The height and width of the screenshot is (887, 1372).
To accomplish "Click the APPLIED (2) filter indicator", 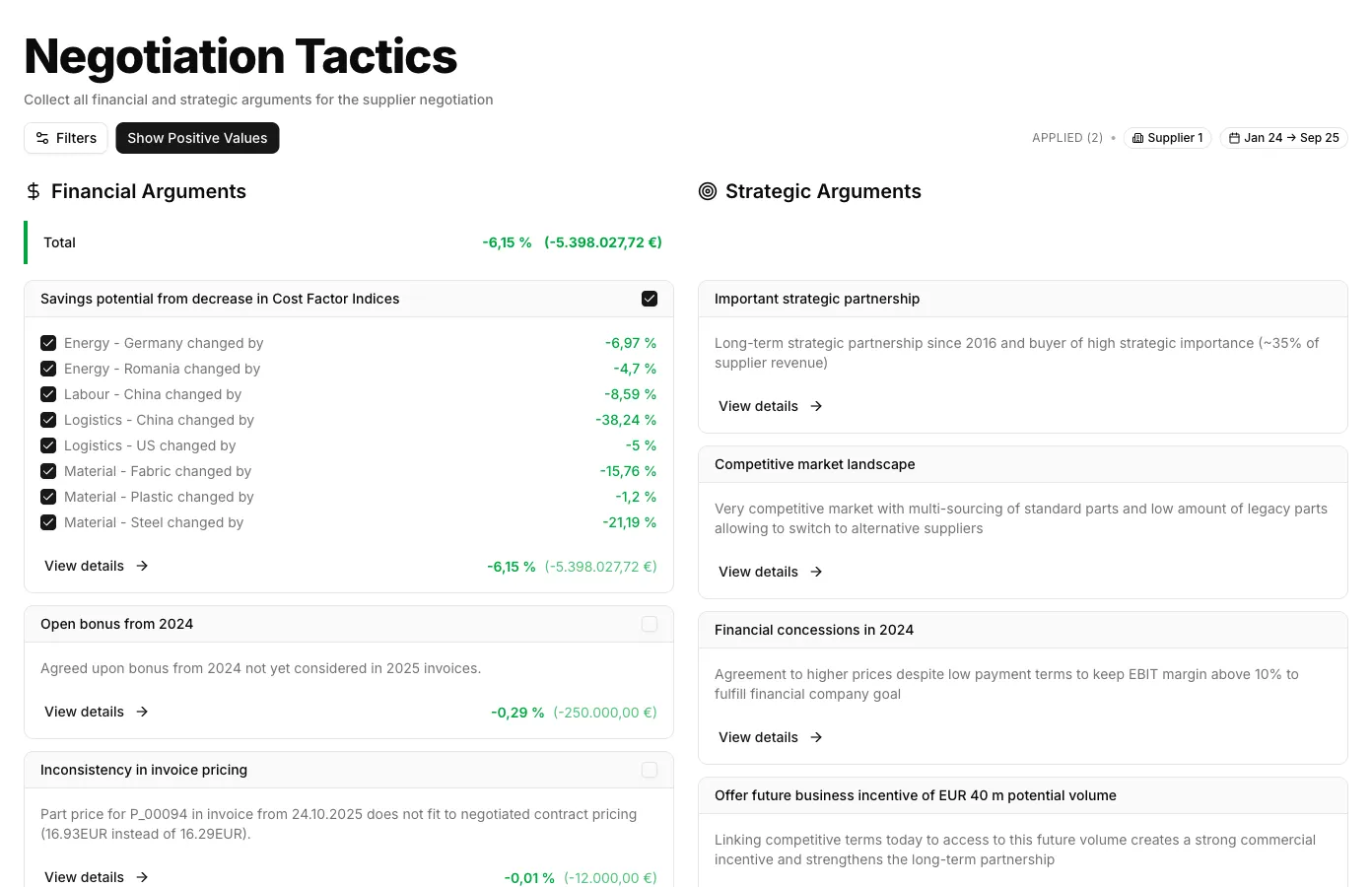I will click(1067, 138).
